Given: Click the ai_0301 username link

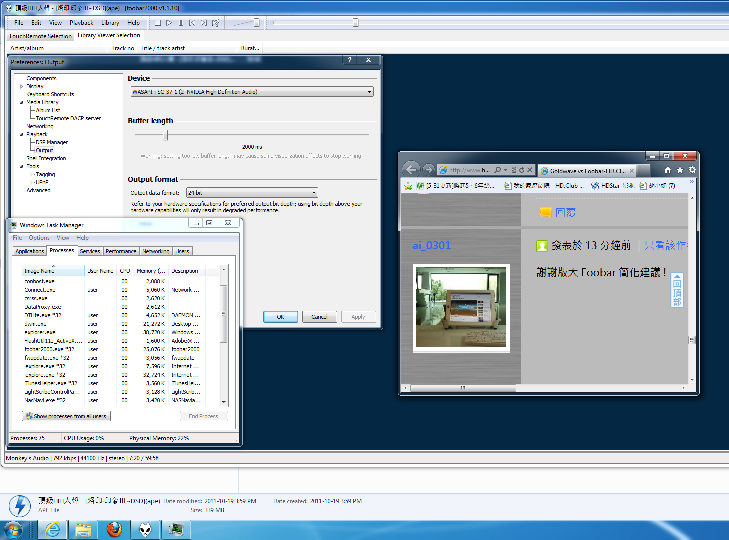Looking at the screenshot, I should (431, 246).
